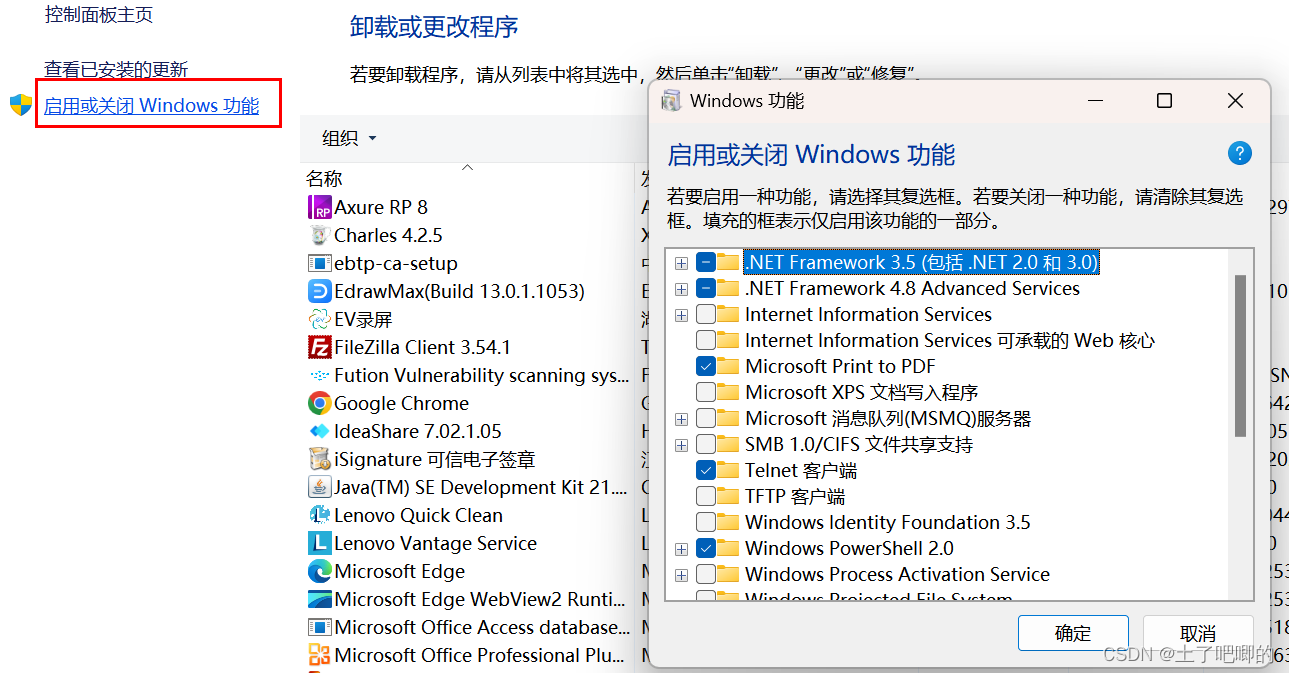Enable Internet Information Services 可承载的 Web 核心 checkbox
This screenshot has height=673, width=1289.
point(705,340)
